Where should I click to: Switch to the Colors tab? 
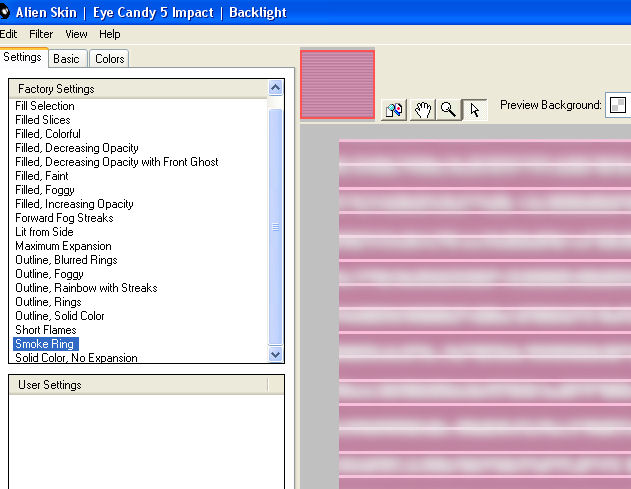click(109, 59)
